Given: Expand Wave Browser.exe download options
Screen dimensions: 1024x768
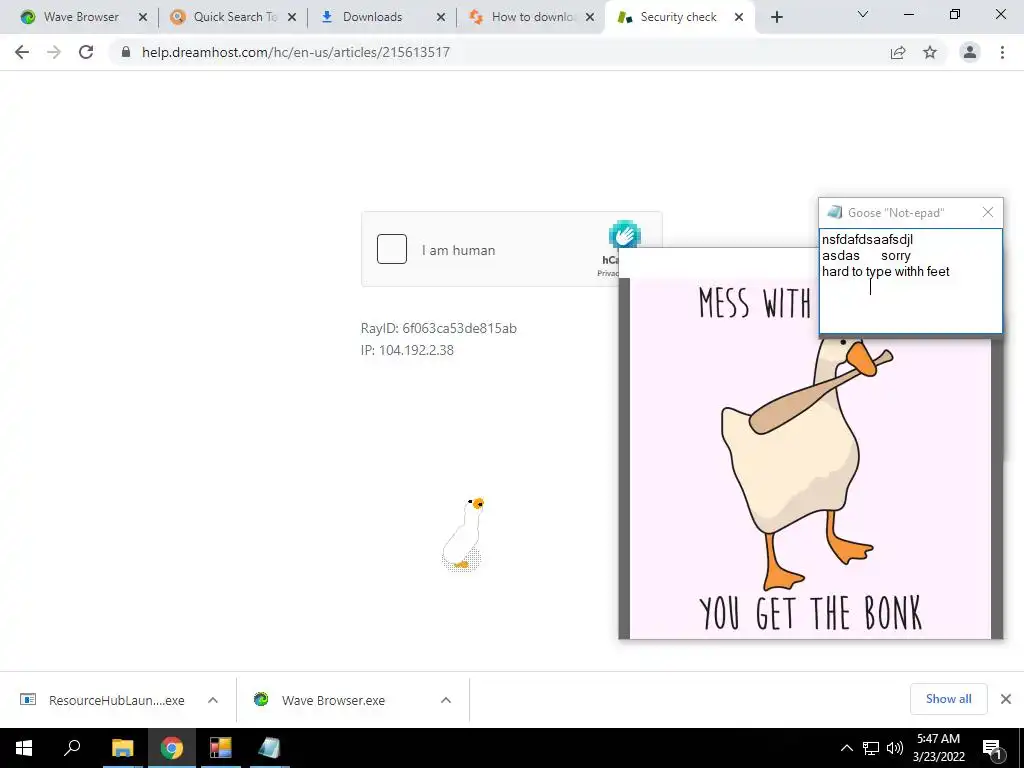Looking at the screenshot, I should [x=446, y=700].
